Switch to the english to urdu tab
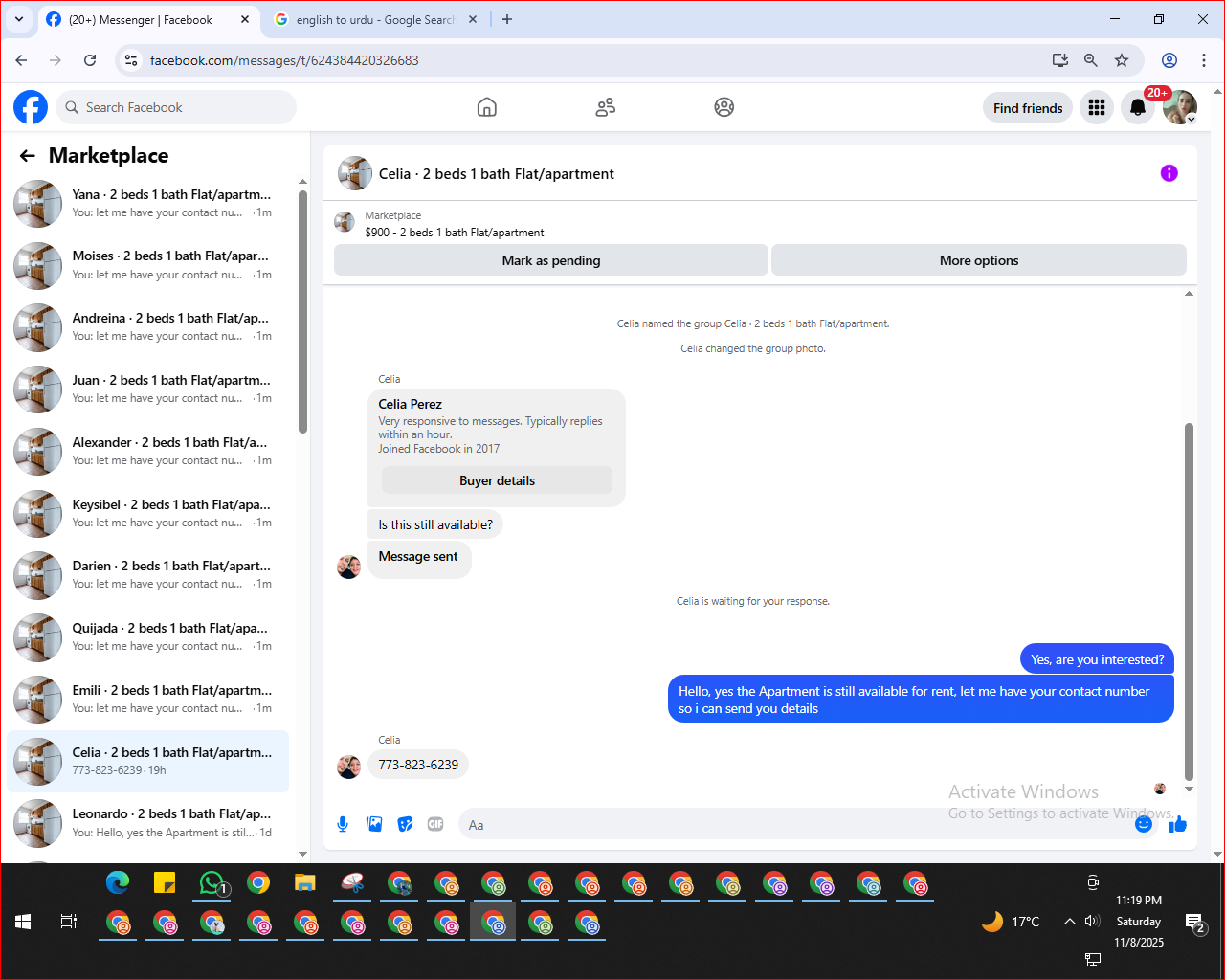 [375, 19]
